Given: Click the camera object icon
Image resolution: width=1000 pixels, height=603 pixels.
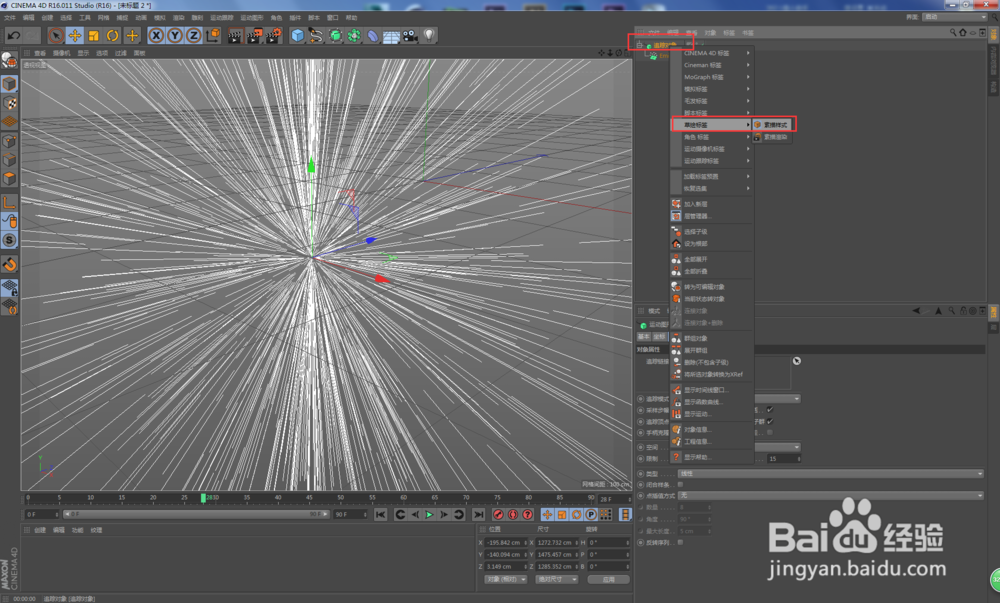Looking at the screenshot, I should pos(409,36).
